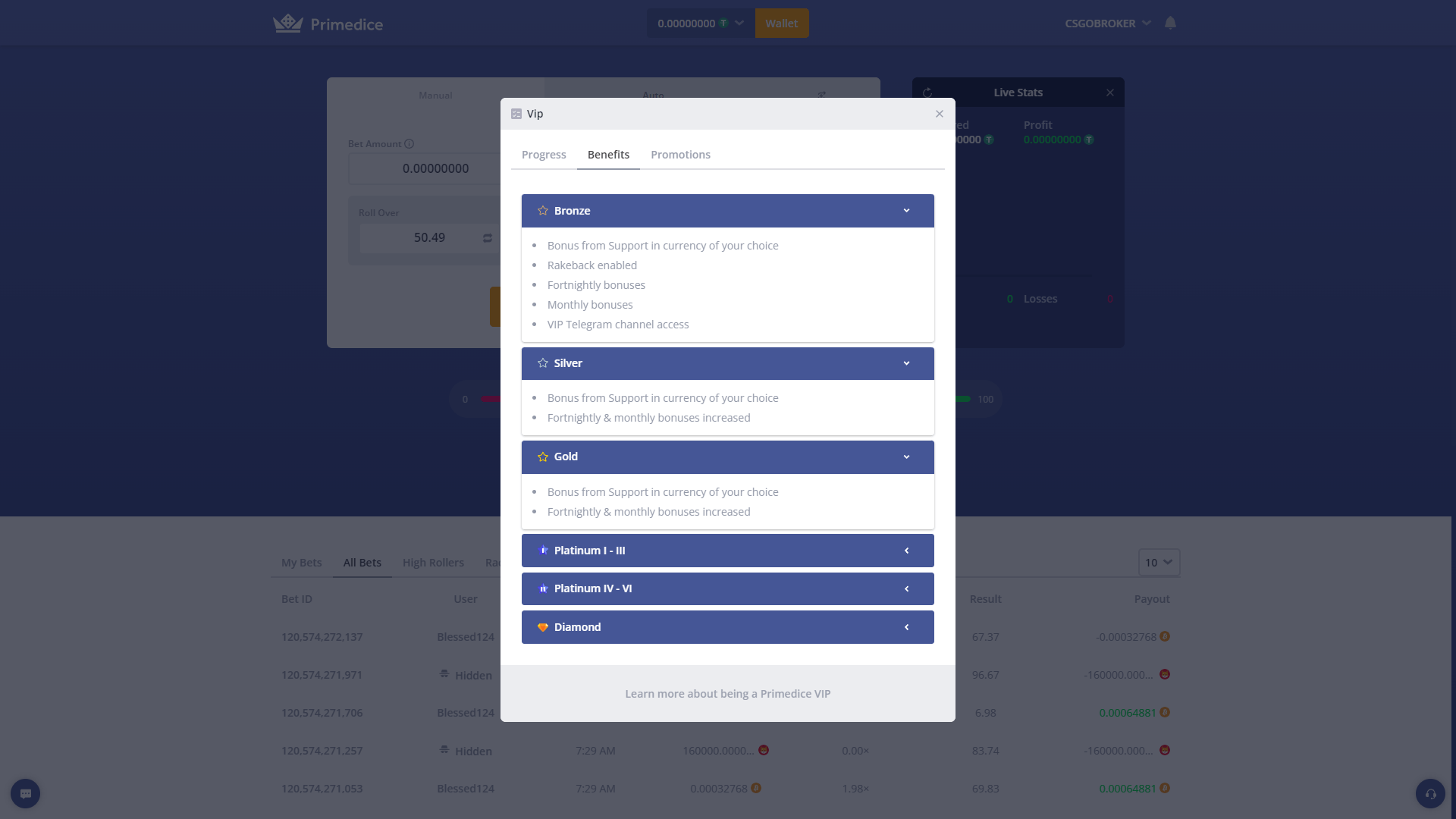Click the Vip dialog title icon
Screen dimensions: 1456x819
point(516,114)
